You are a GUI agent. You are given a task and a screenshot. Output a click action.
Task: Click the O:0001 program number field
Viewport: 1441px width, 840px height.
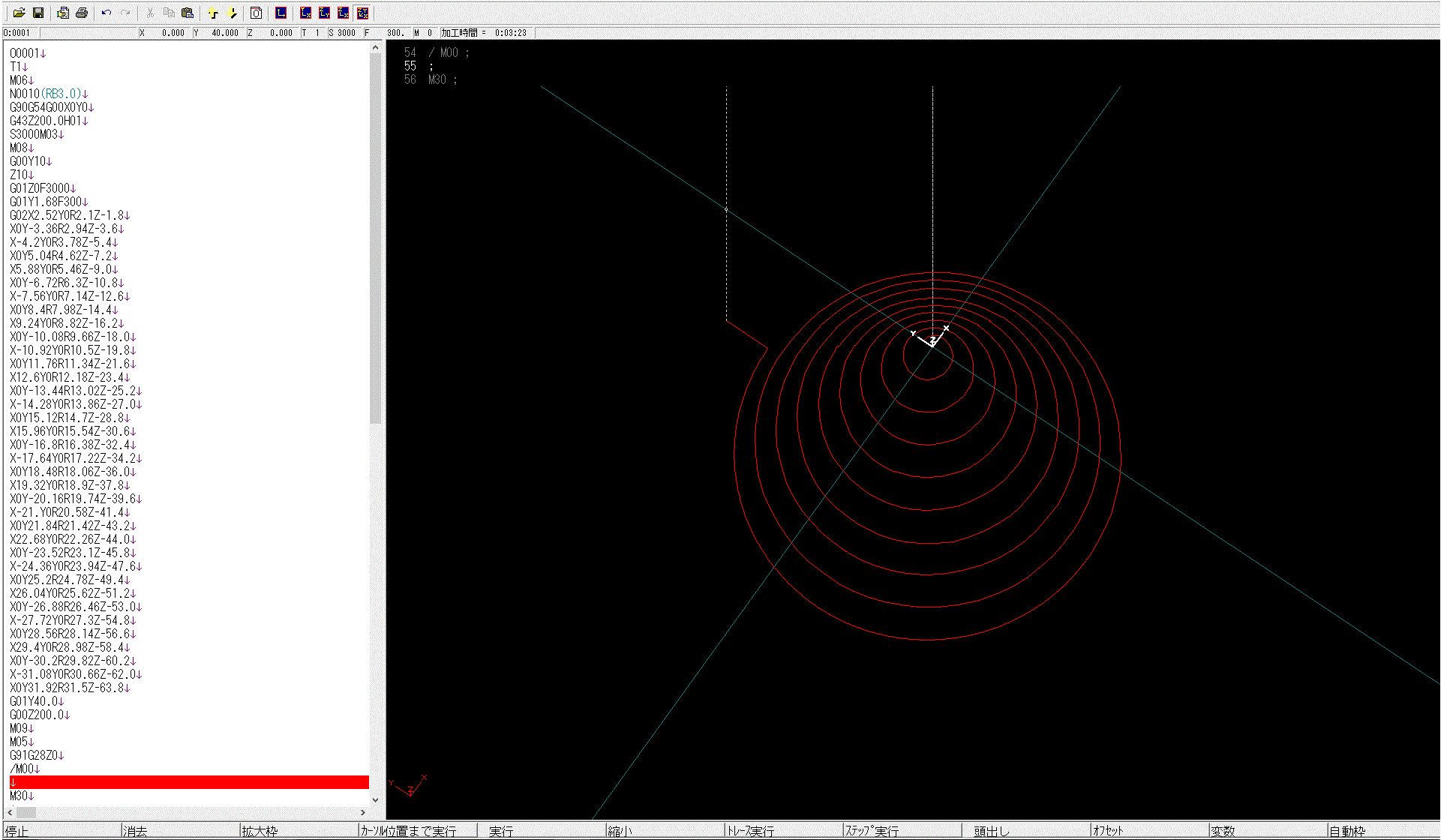point(20,33)
